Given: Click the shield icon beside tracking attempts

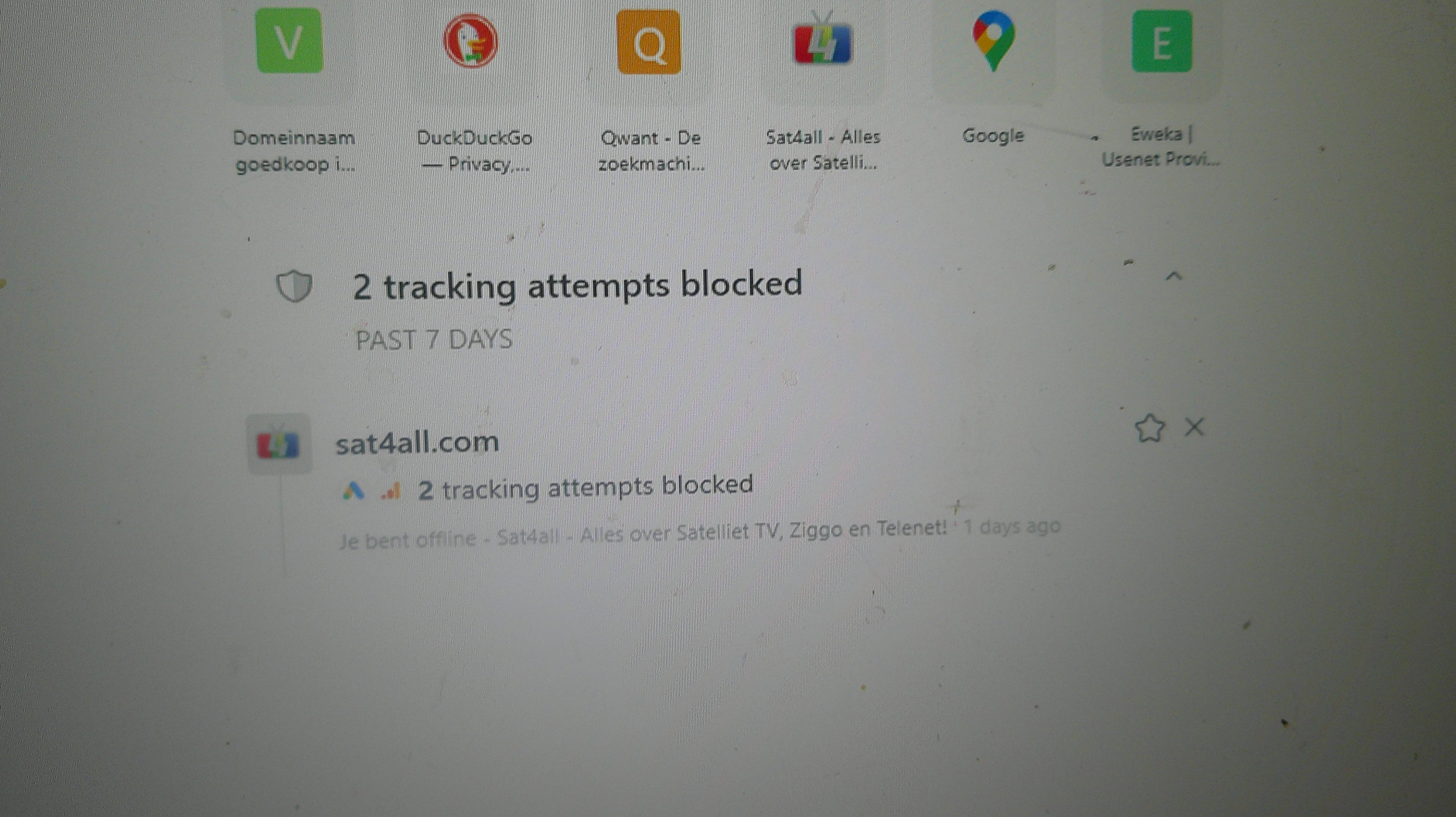Looking at the screenshot, I should click(294, 286).
